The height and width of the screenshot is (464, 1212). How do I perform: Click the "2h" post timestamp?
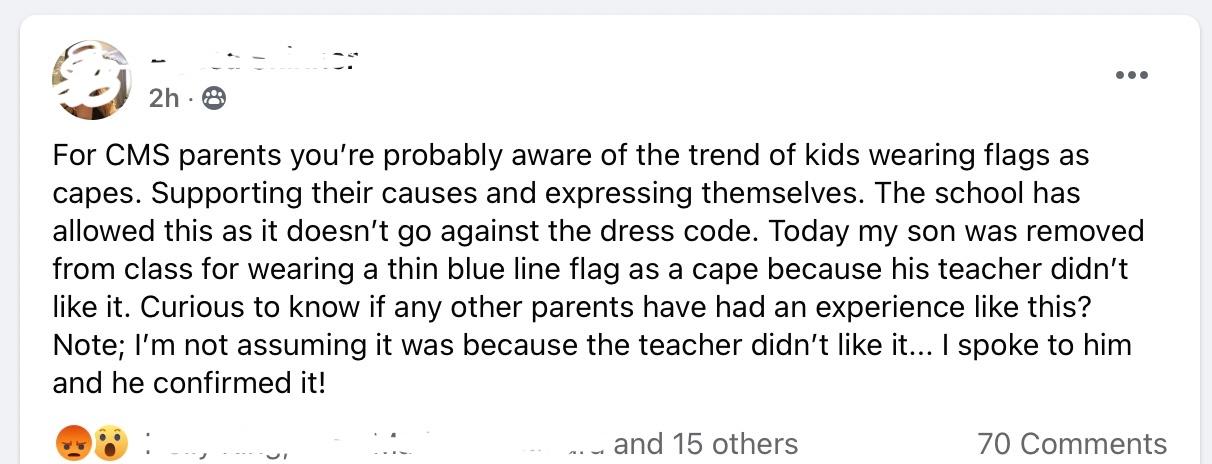[x=163, y=98]
